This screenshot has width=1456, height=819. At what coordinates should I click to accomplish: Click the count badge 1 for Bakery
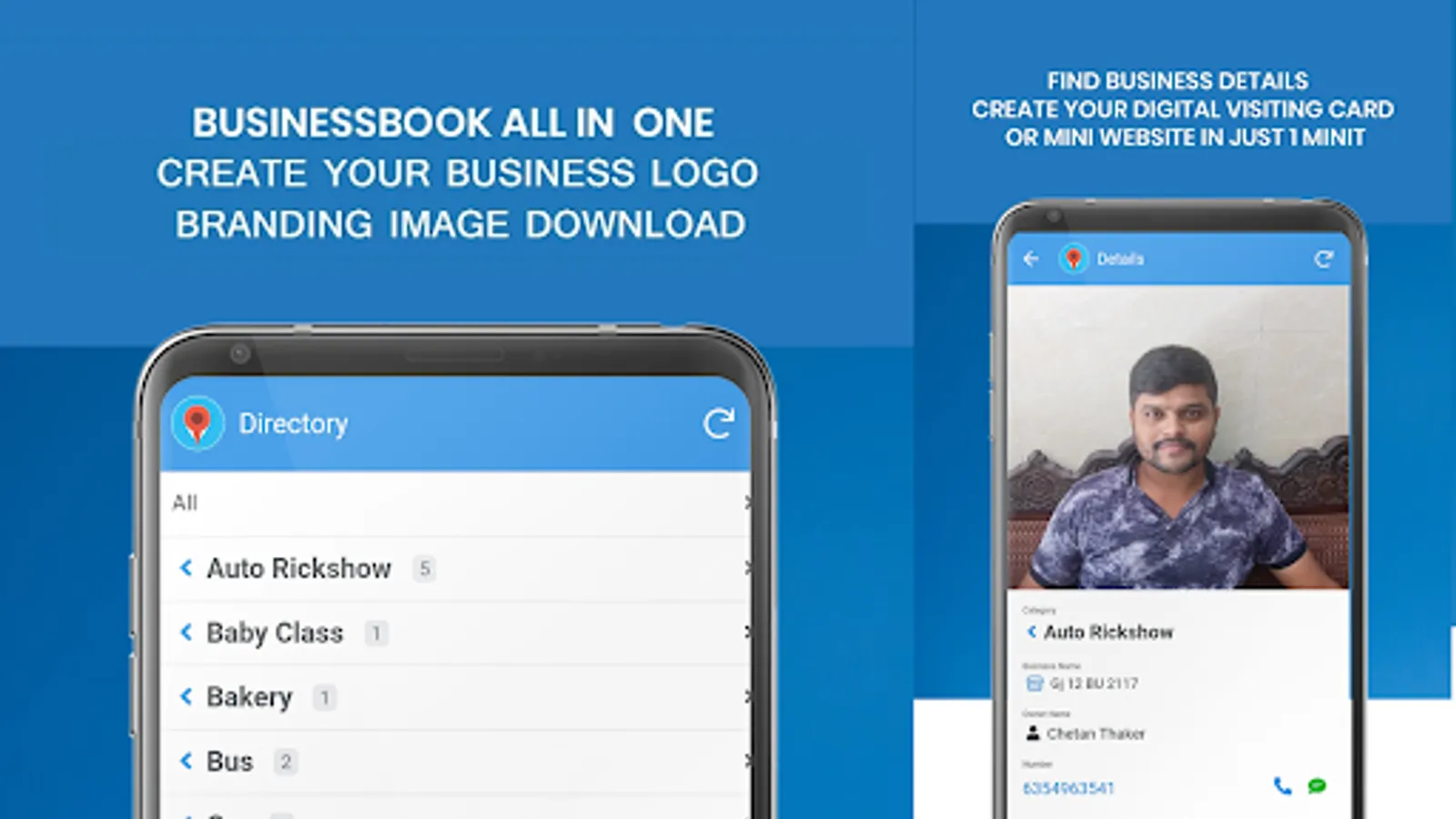pos(325,698)
